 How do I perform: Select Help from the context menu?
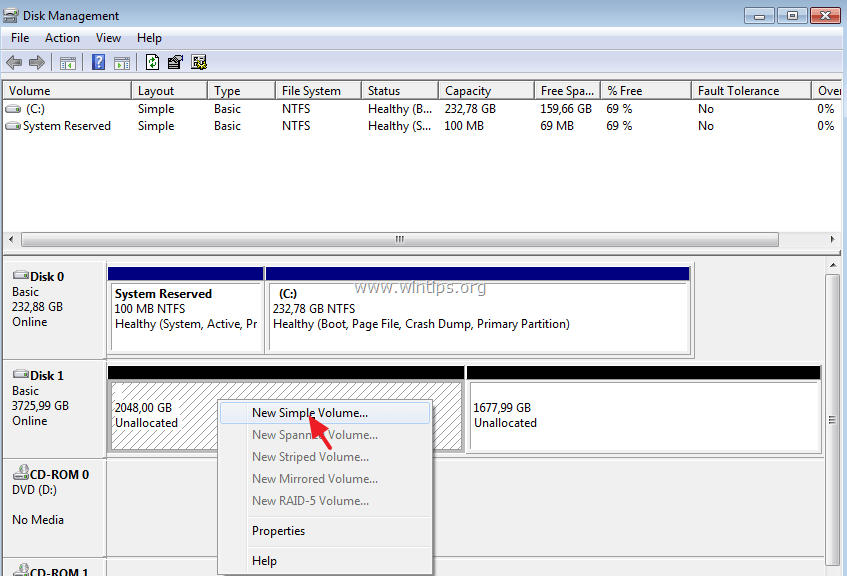coord(264,560)
